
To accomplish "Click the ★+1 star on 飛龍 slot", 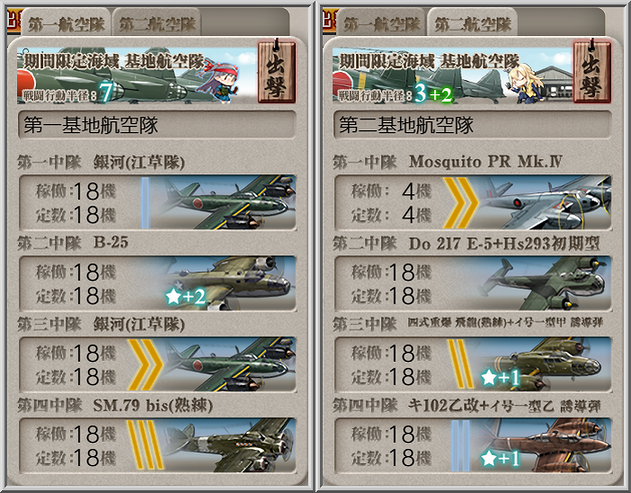I will coord(500,377).
